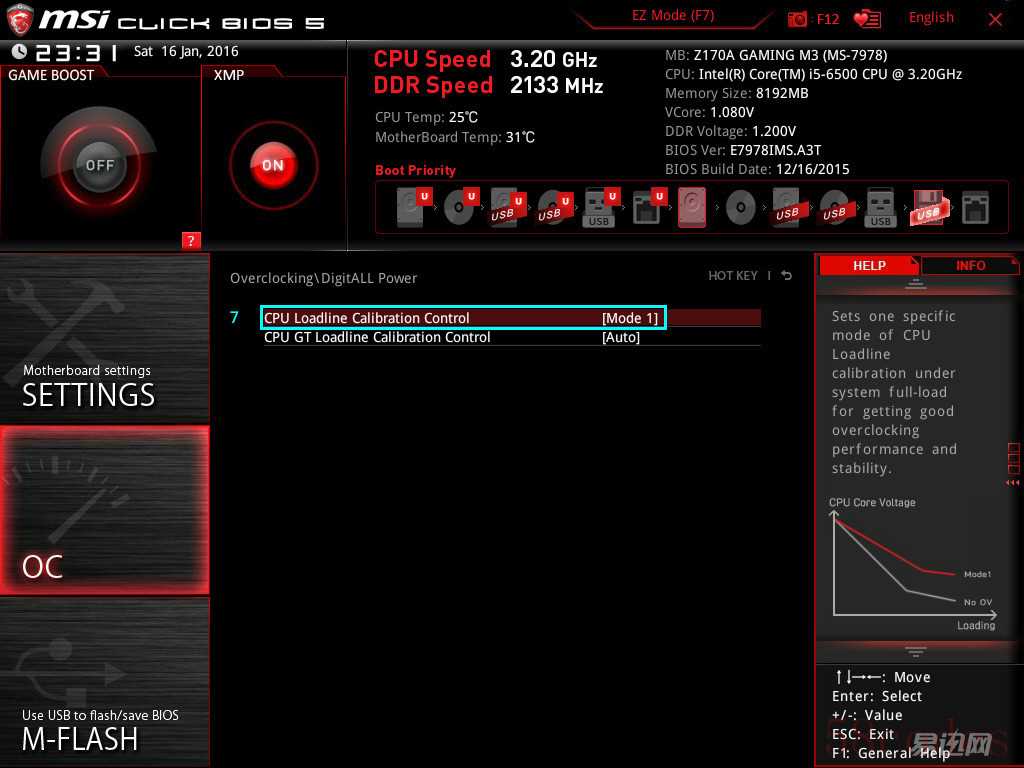Click the CPU Core Voltage graph
Image resolution: width=1024 pixels, height=768 pixels.
pyautogui.click(x=913, y=565)
